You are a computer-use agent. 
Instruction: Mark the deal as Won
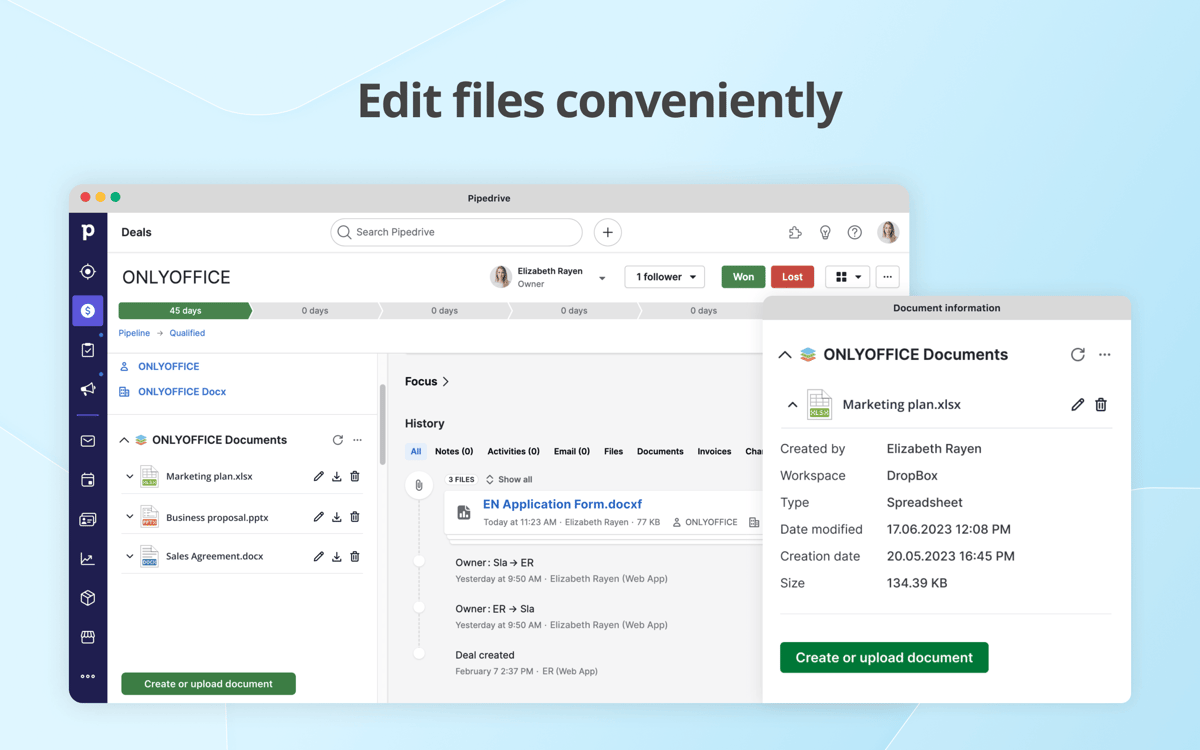743,276
